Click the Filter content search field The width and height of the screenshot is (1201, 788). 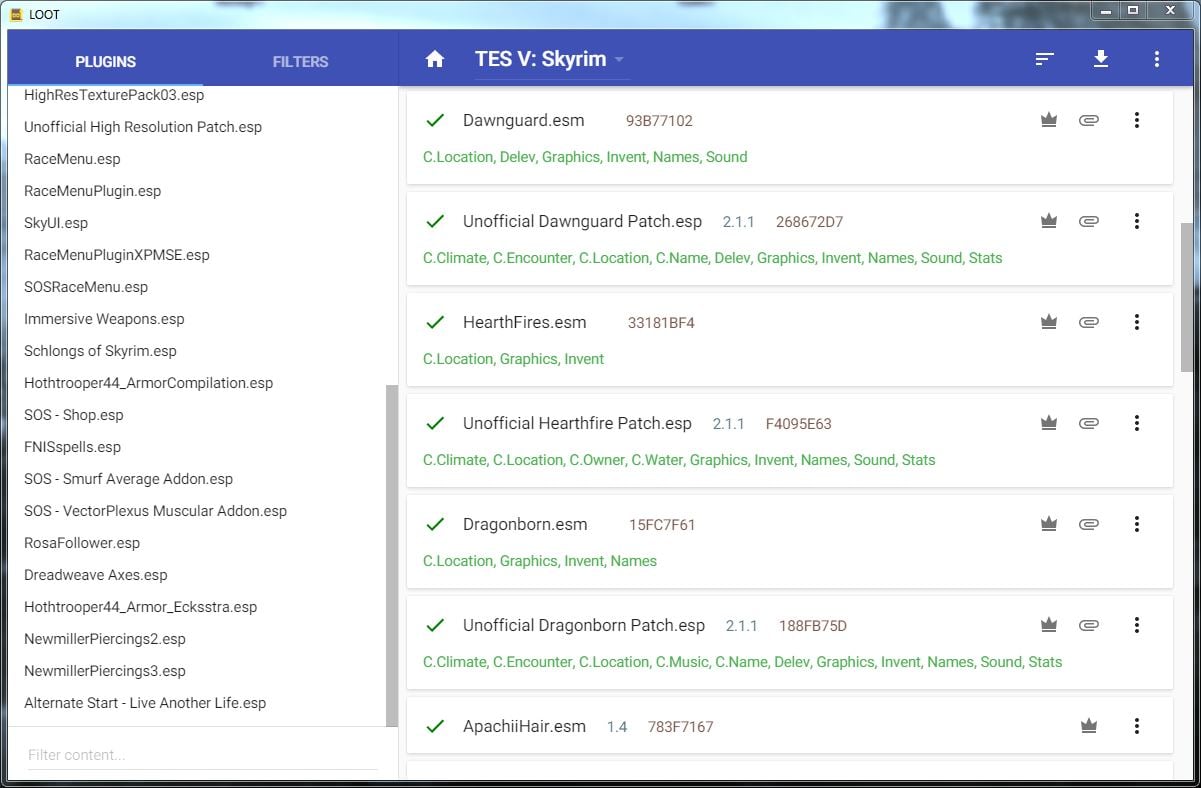[202, 755]
